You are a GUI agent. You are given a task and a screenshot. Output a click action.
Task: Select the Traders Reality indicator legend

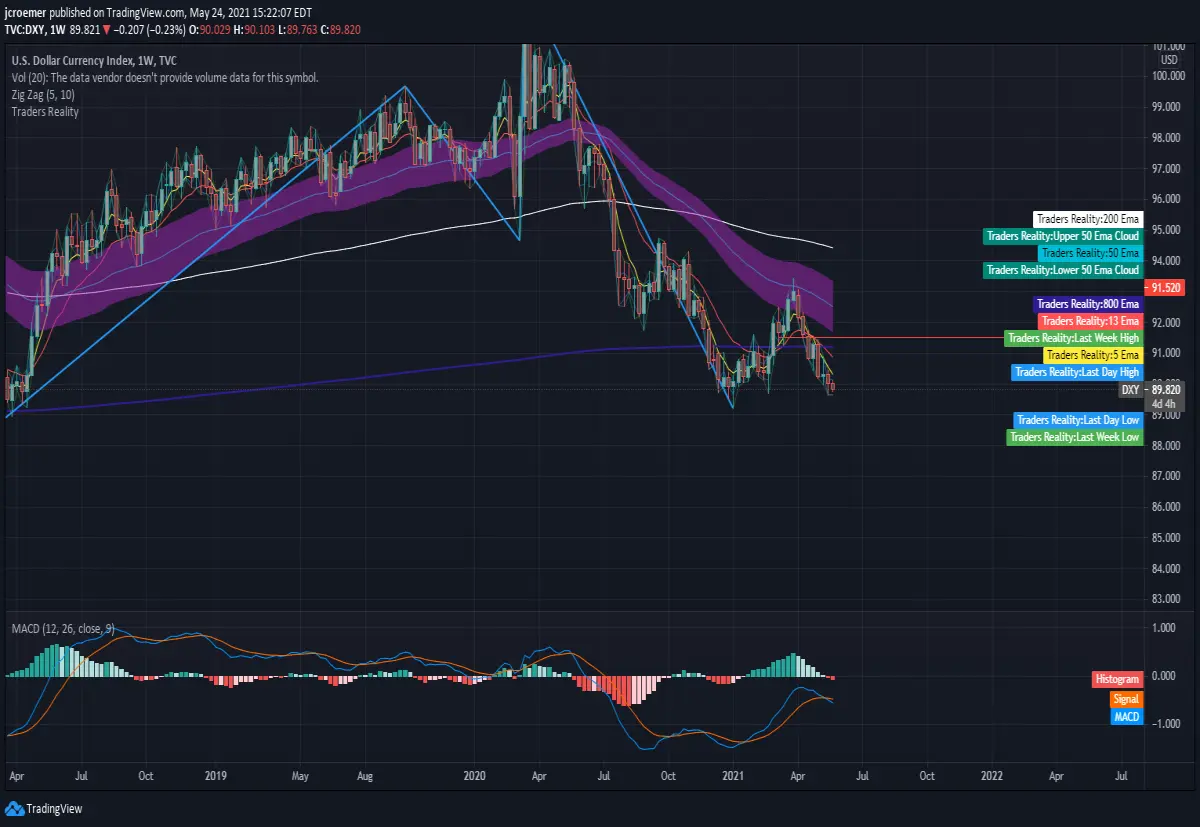[45, 112]
